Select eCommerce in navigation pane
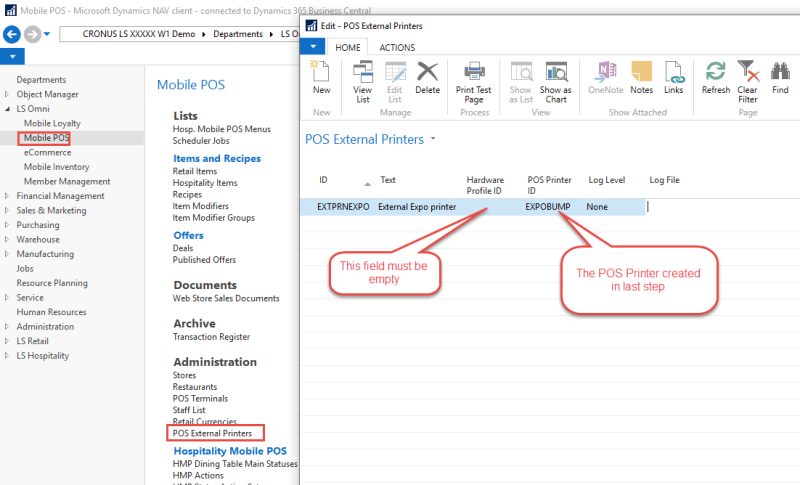Viewport: 800px width, 485px height. point(47,152)
